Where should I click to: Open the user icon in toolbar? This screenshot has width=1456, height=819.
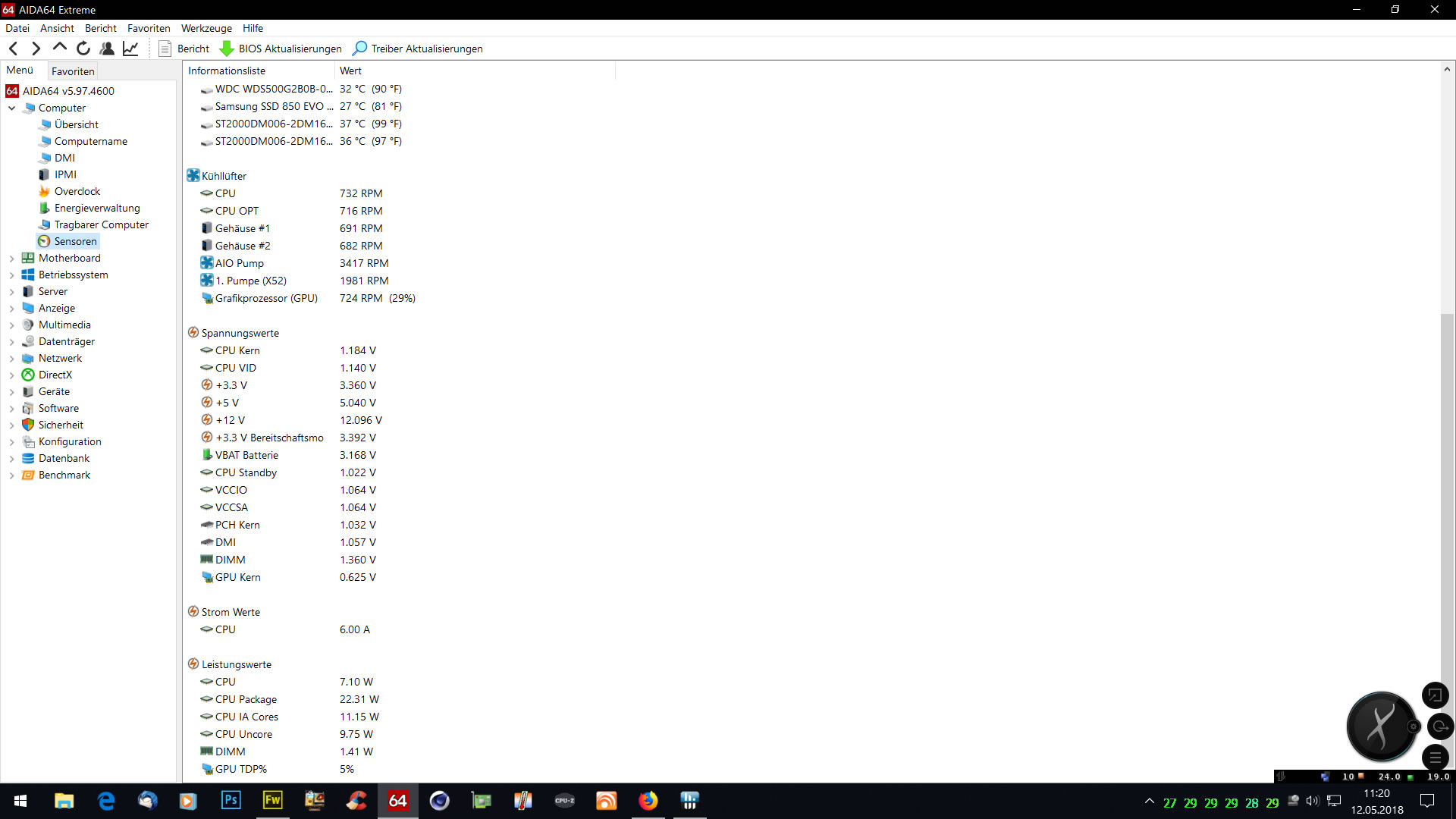[x=107, y=49]
